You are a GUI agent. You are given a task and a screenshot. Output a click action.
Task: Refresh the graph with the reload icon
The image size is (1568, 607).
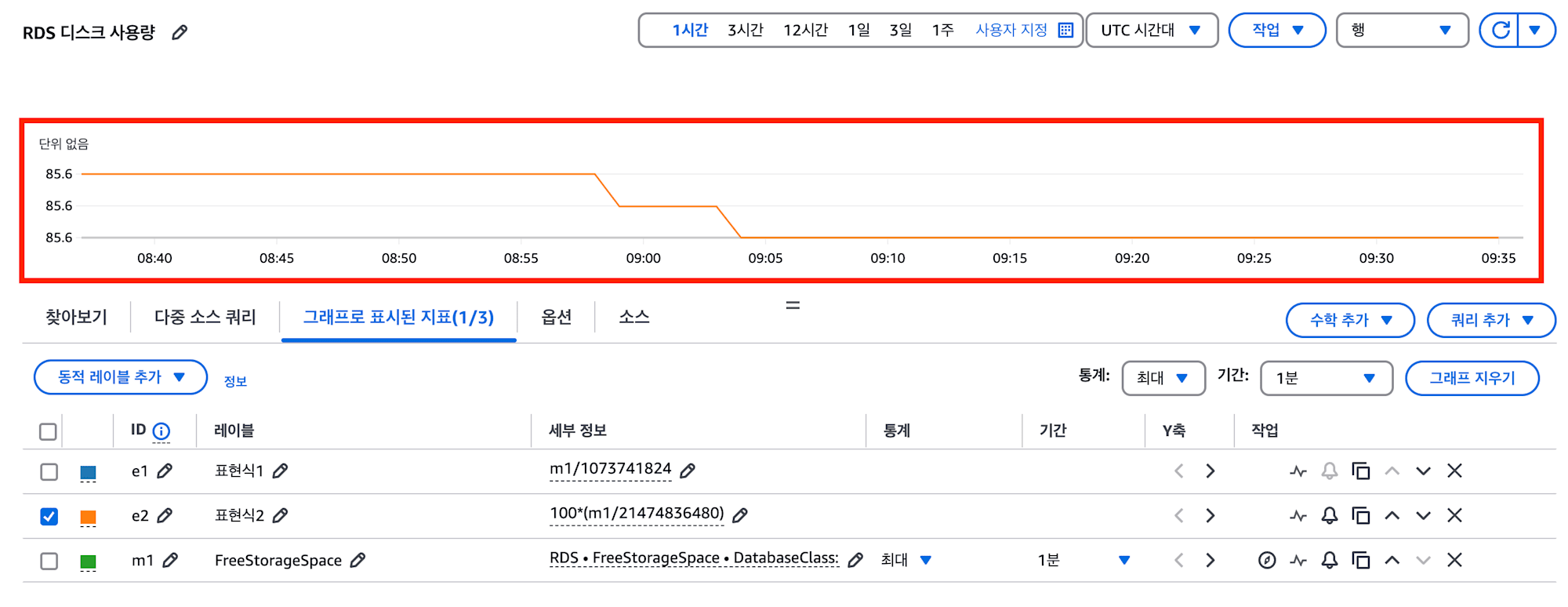1501,30
